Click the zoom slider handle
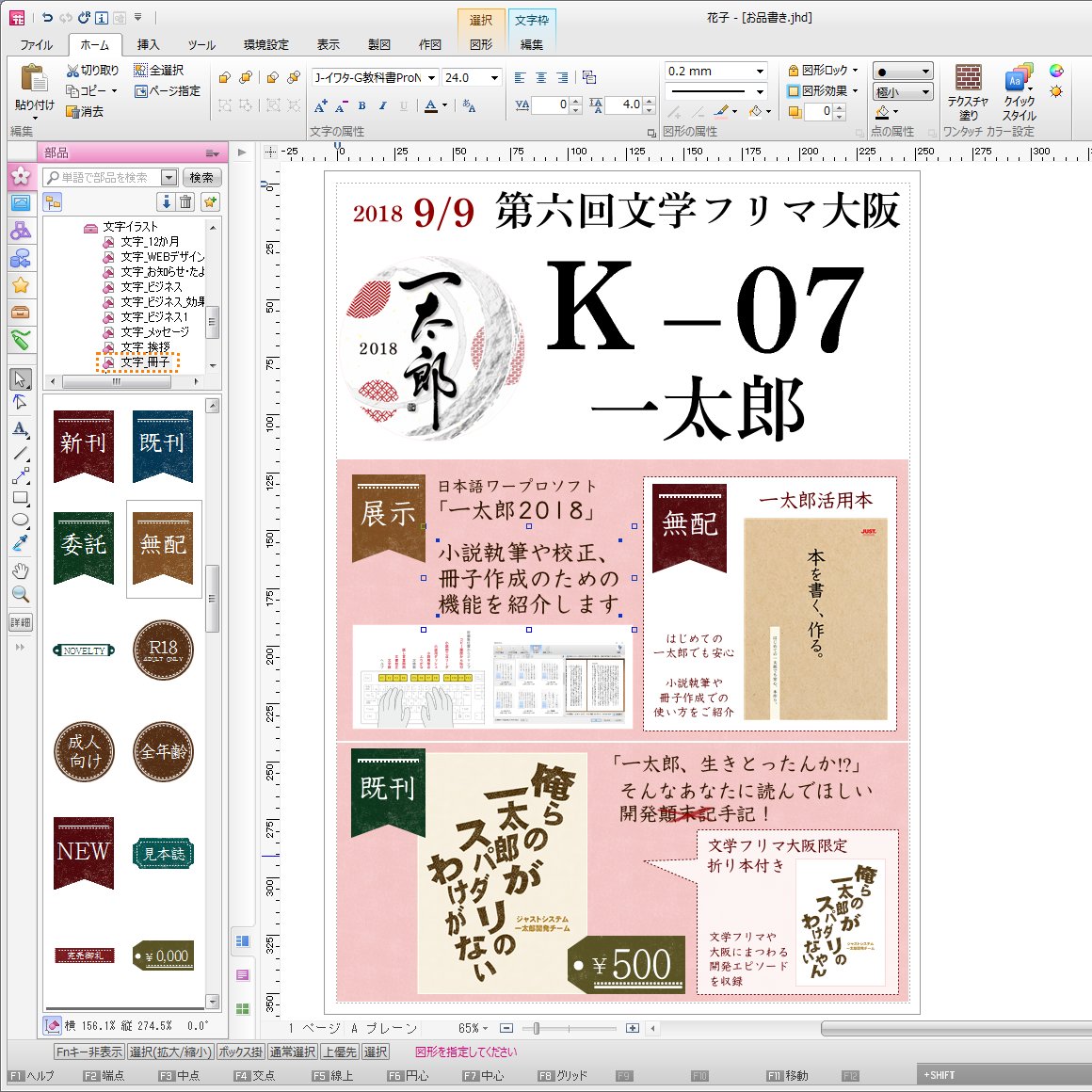Viewport: 1092px width, 1092px height. pos(536,1028)
